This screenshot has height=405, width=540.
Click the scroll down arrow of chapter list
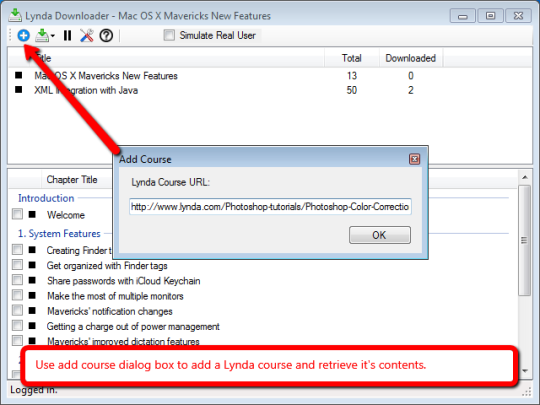tap(525, 371)
